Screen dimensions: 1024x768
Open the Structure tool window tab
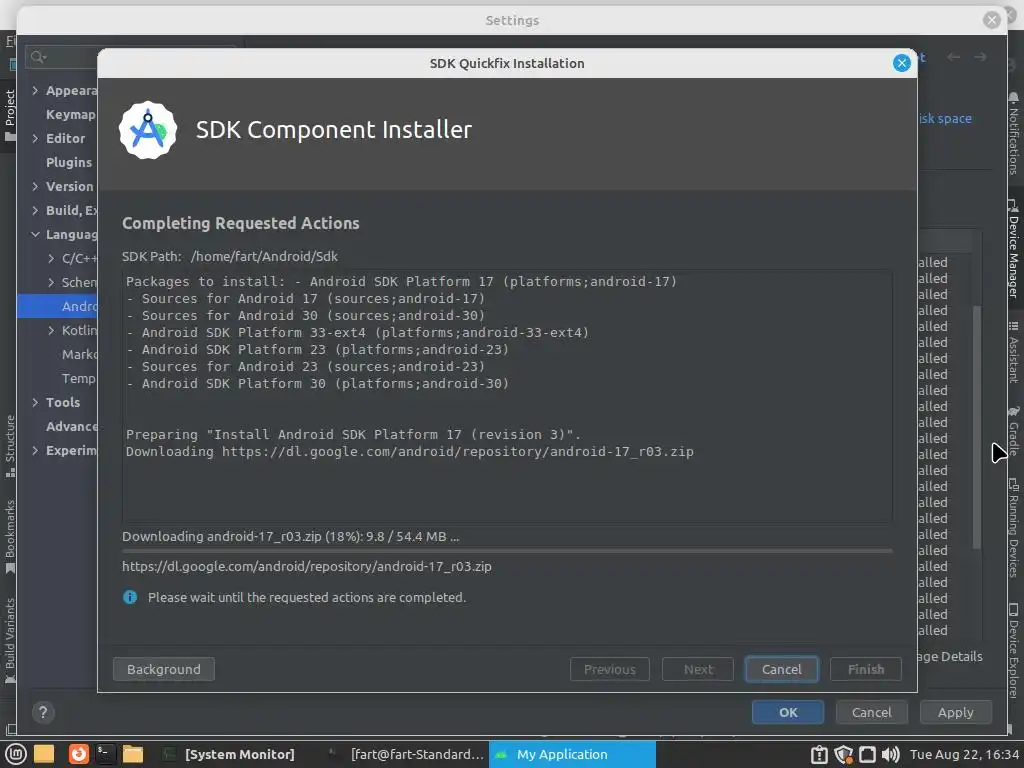click(x=10, y=446)
